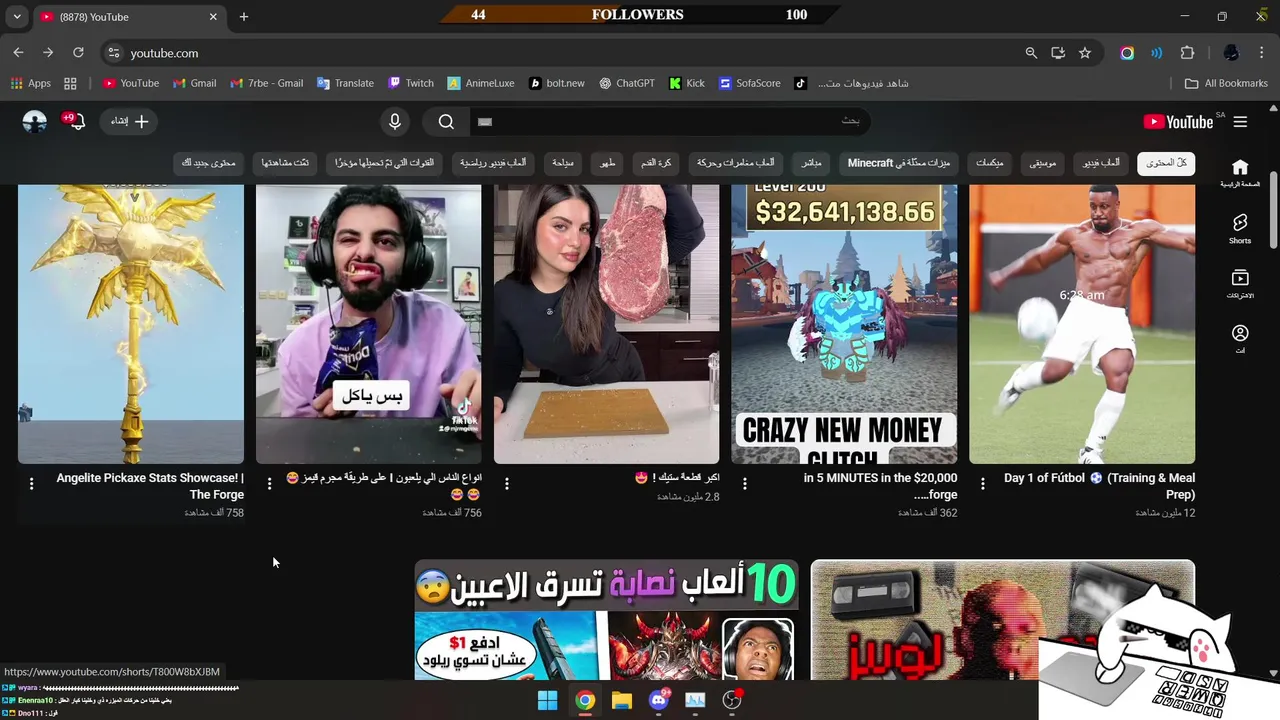Open options for the Day 1 of Fútbol short
Screen dimensions: 1280x720
click(982, 482)
